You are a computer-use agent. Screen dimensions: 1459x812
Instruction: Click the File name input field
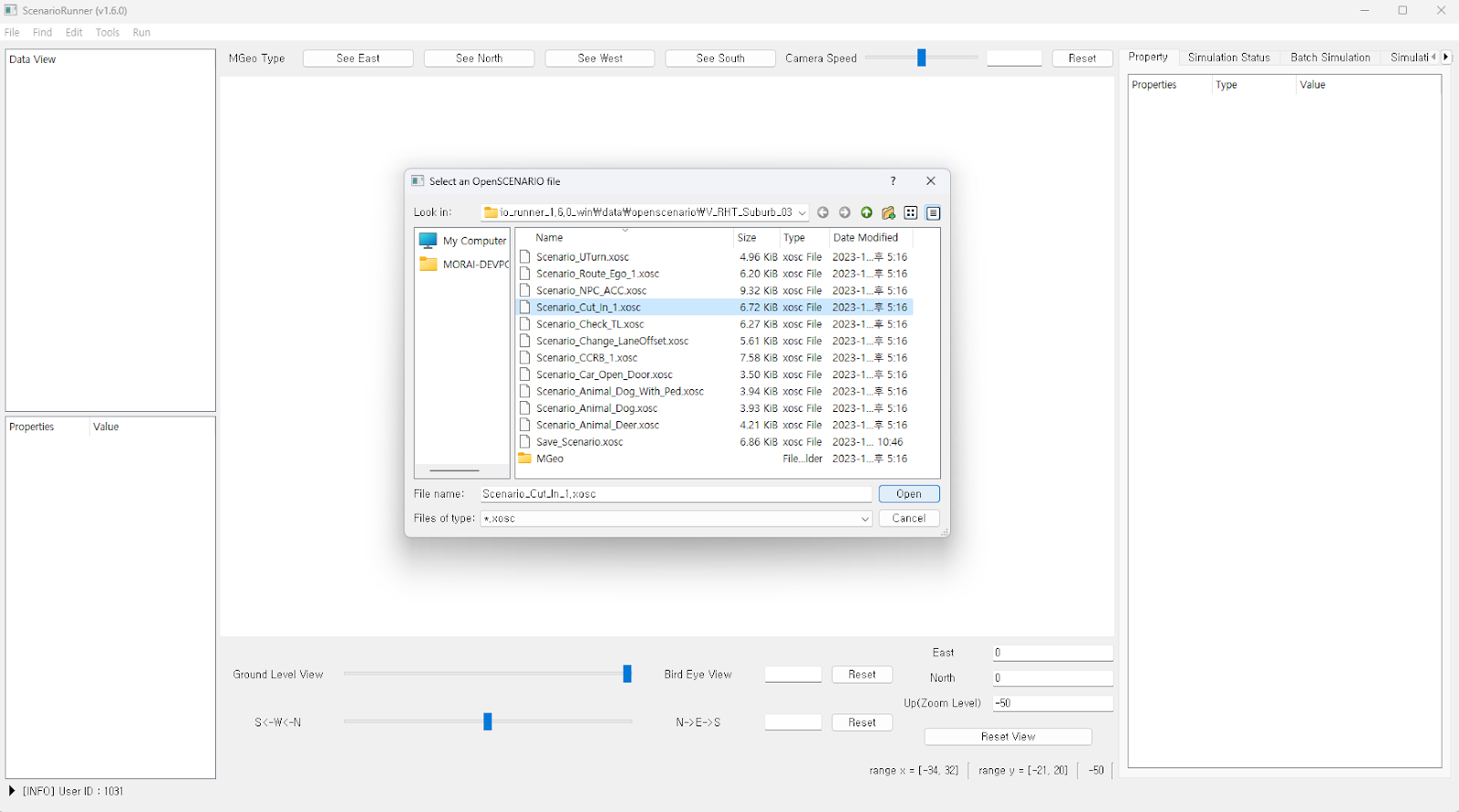pos(675,494)
